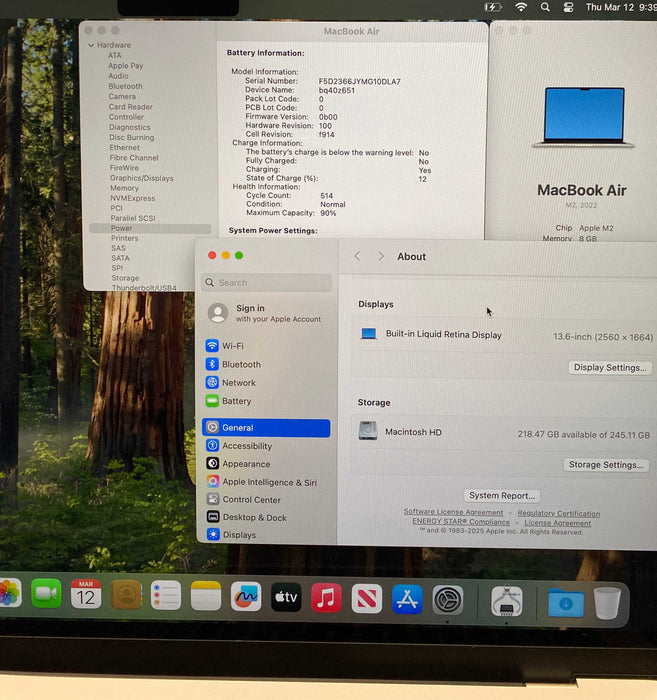Launch FaceTime from the Dock
Screen dimensions: 657x700
[x=46, y=593]
